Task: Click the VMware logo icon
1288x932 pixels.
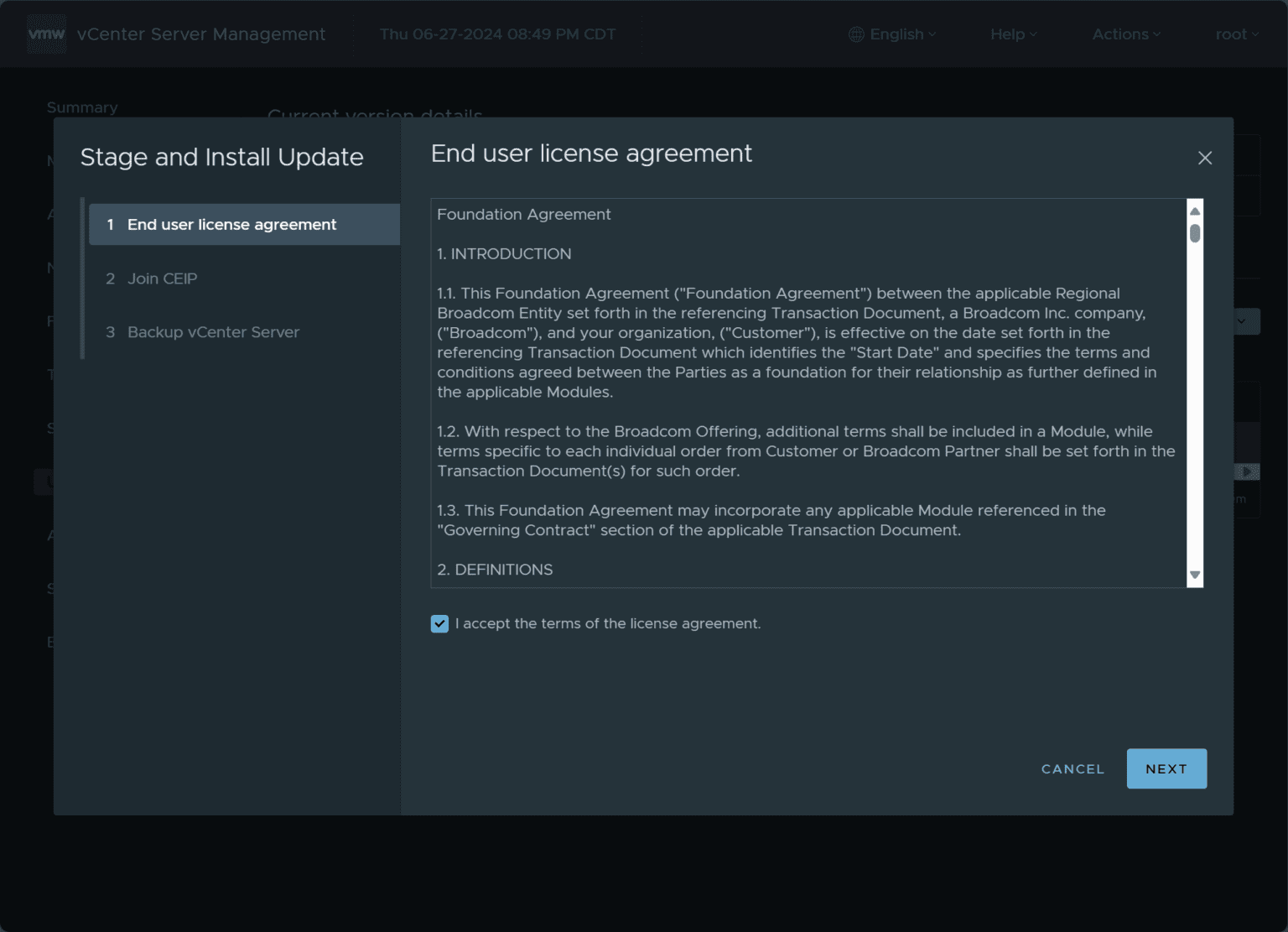Action: pos(46,34)
